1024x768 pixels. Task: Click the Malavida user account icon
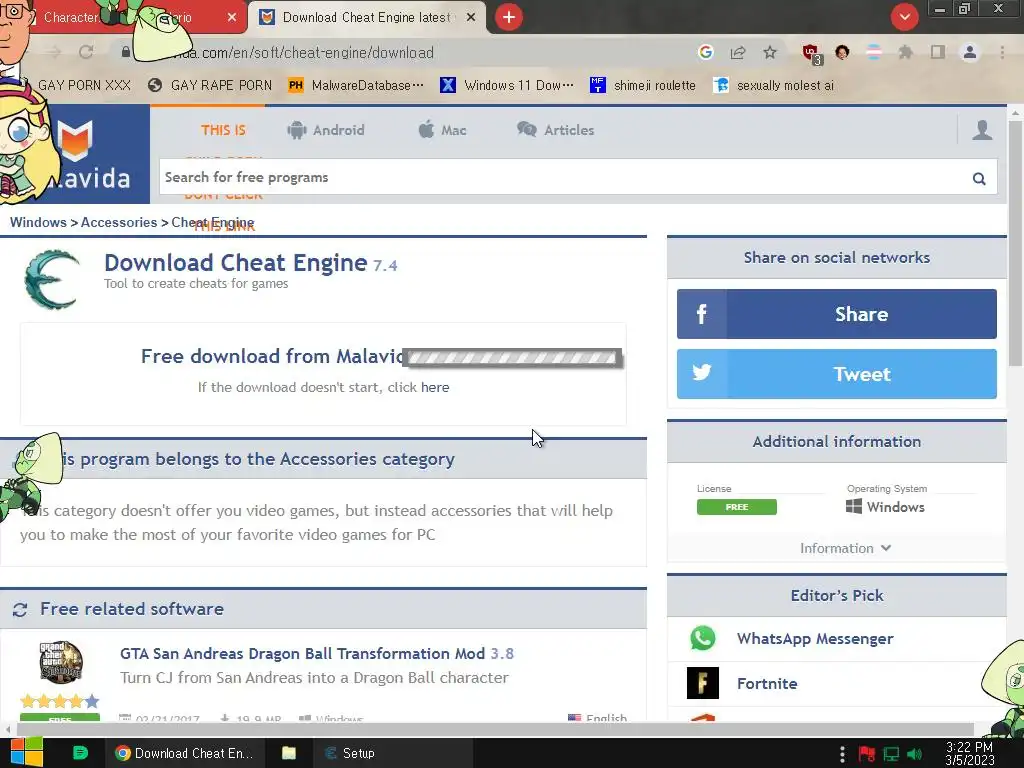tap(982, 129)
